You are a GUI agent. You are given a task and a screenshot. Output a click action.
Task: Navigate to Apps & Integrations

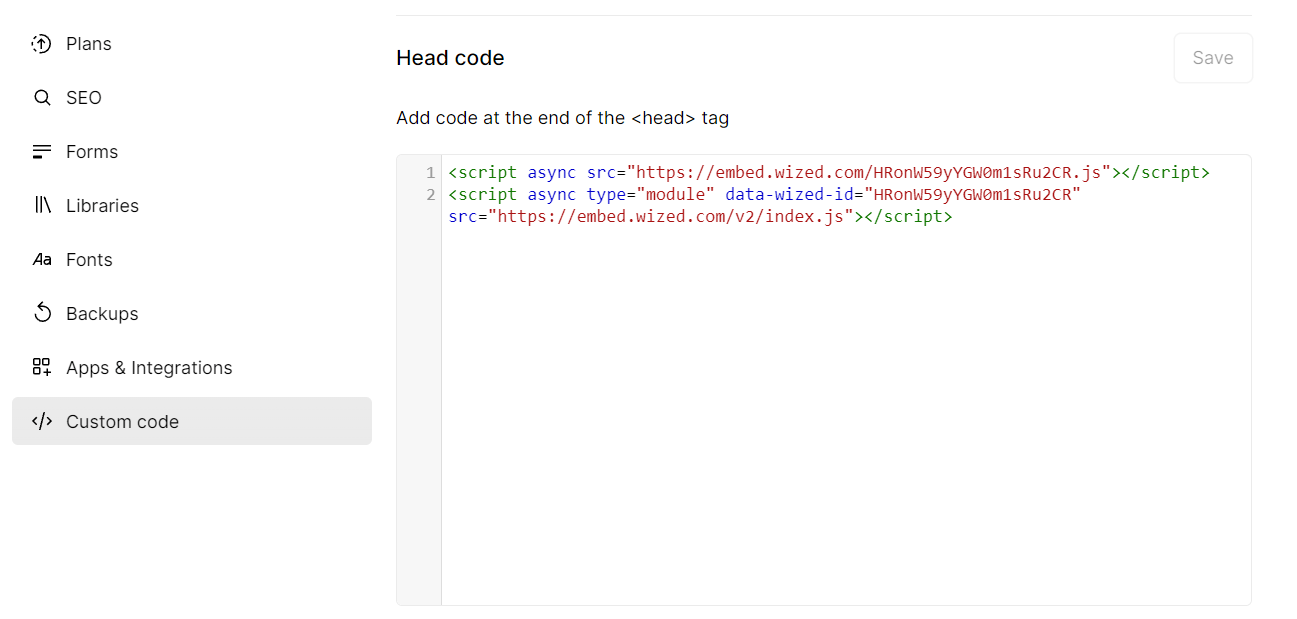click(x=149, y=367)
